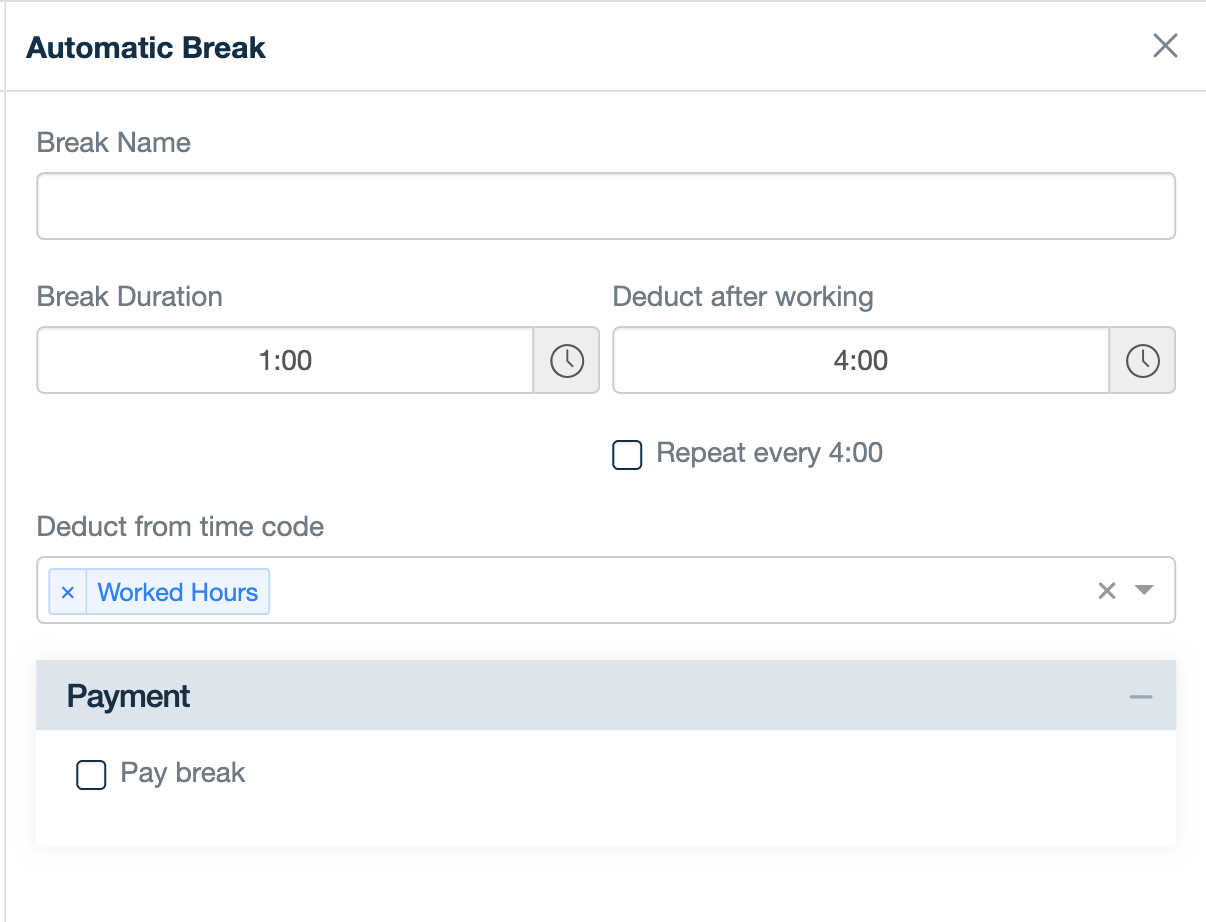Select the Worked Hours chip

tap(178, 592)
